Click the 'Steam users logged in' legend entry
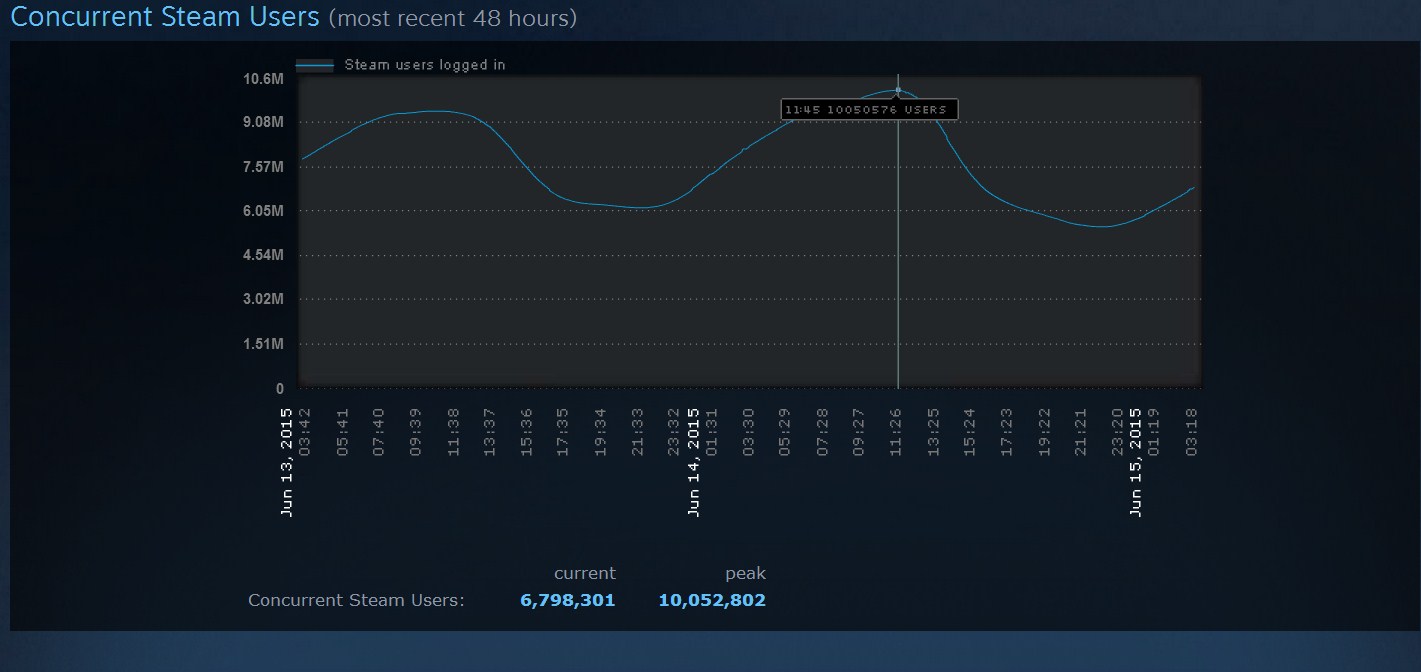 pyautogui.click(x=425, y=65)
